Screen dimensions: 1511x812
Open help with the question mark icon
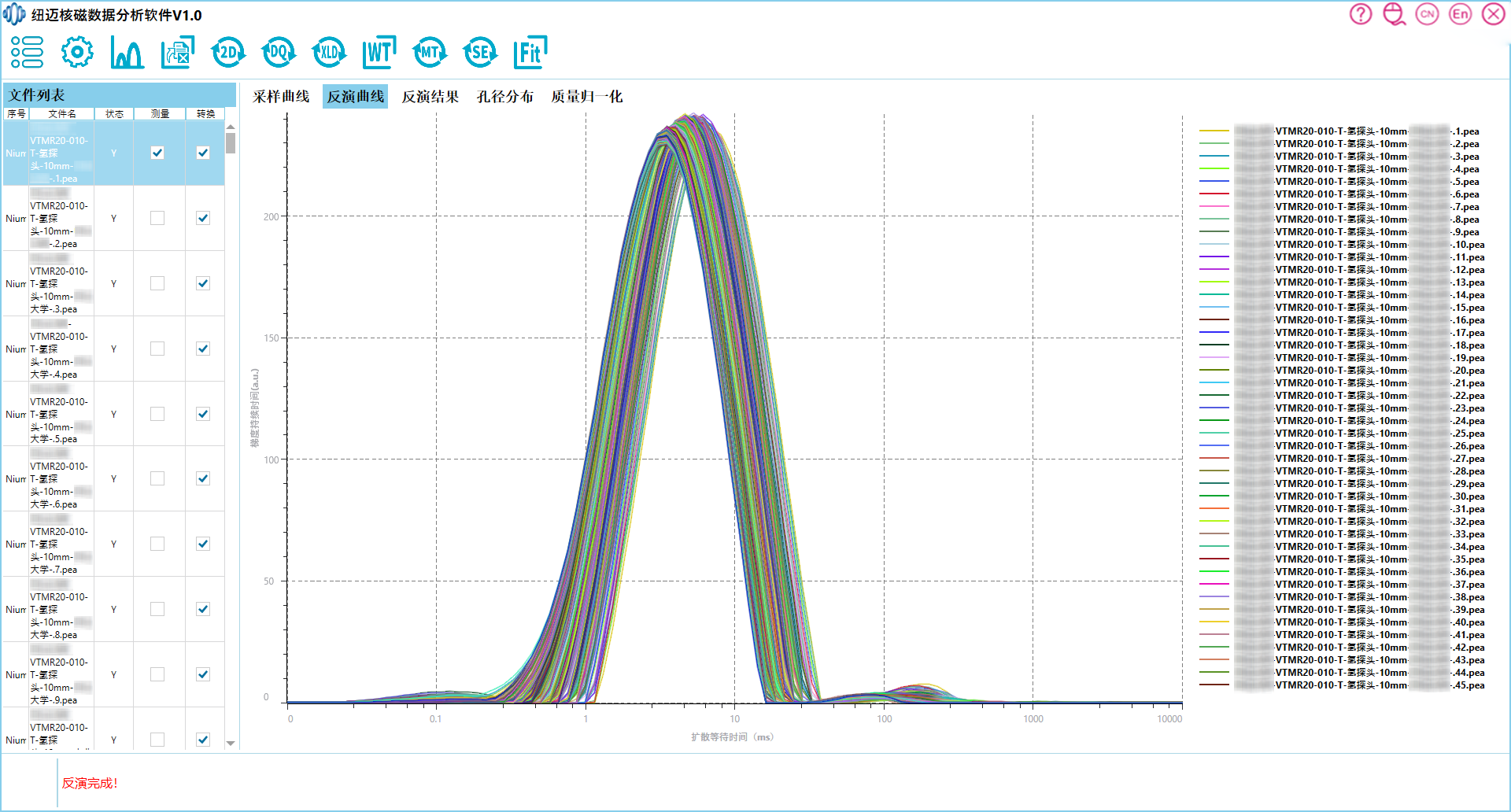click(x=1361, y=14)
